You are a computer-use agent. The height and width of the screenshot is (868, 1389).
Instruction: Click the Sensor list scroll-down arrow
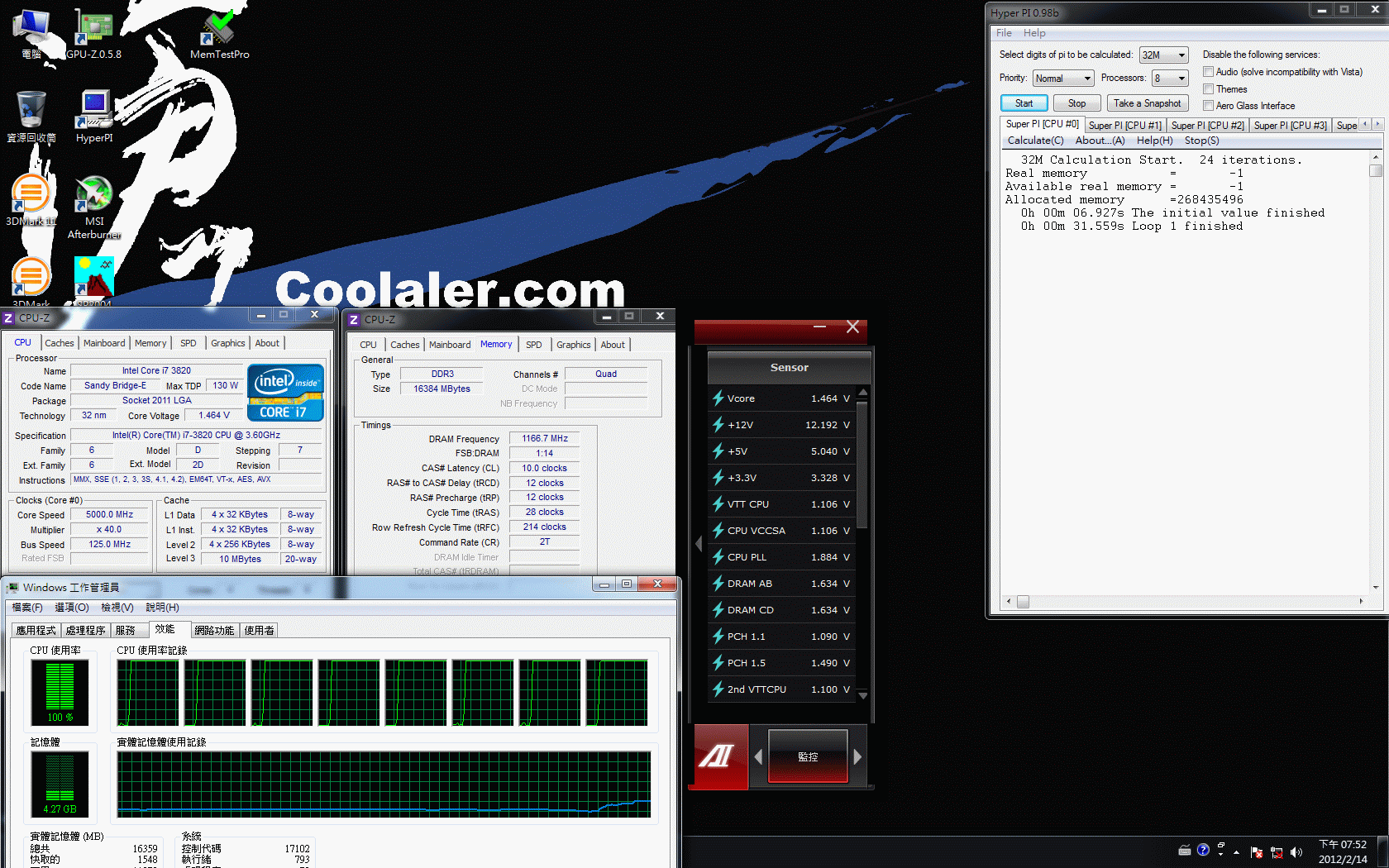[x=862, y=695]
